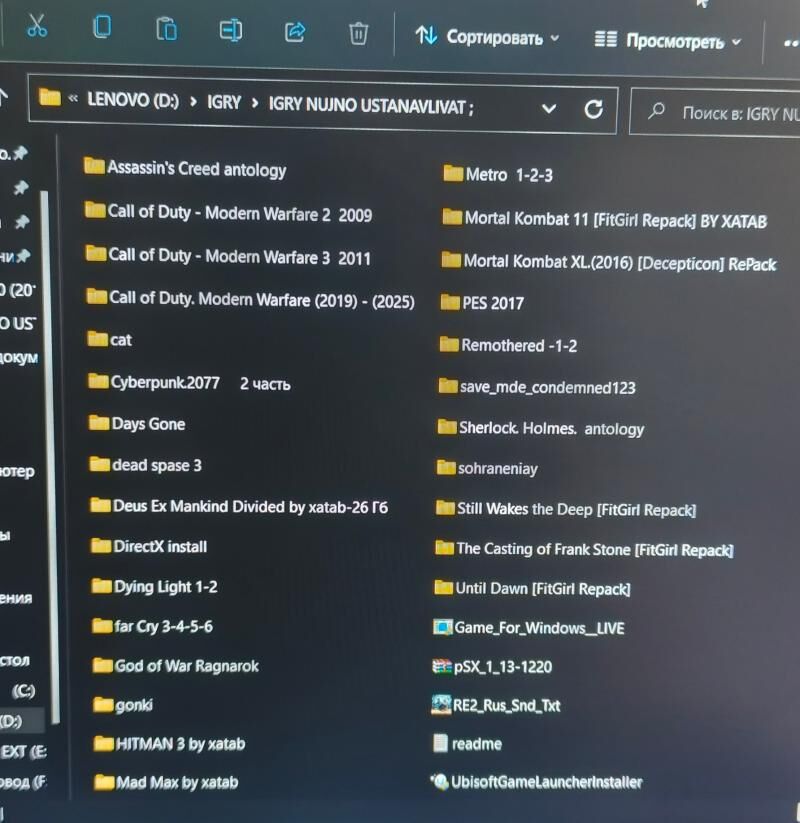The image size is (800, 823).
Task: Click the Delete trash can icon
Action: [359, 34]
